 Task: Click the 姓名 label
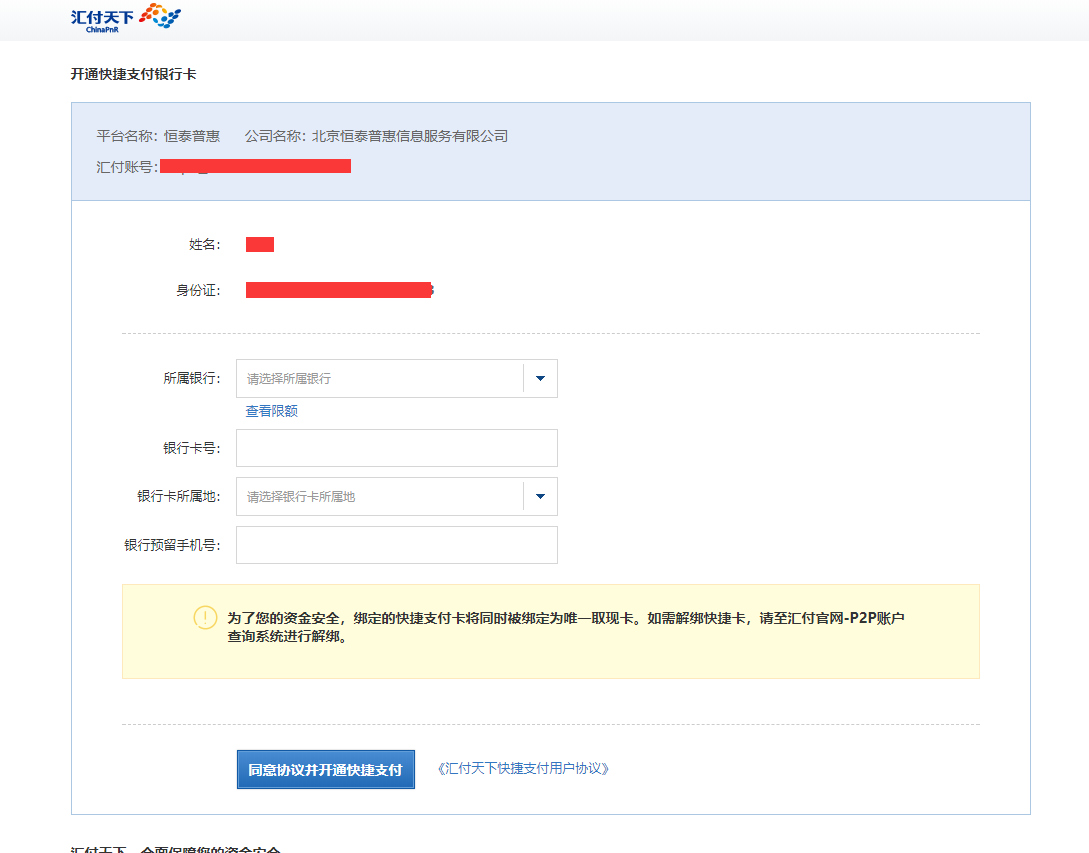pos(205,245)
